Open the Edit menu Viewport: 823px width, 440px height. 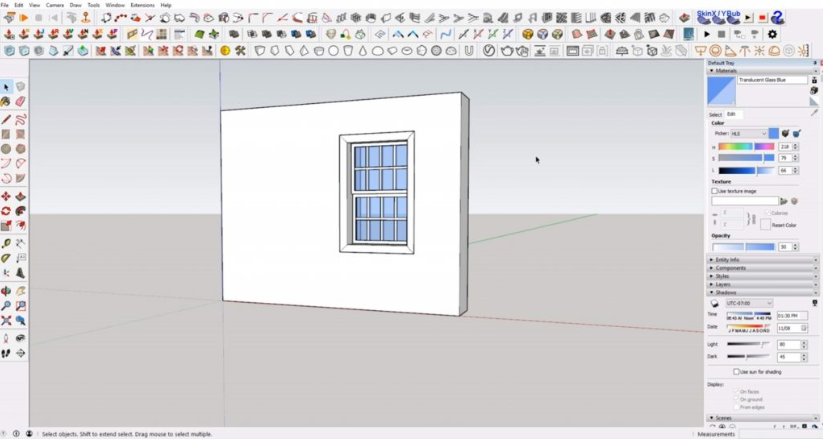tap(18, 5)
